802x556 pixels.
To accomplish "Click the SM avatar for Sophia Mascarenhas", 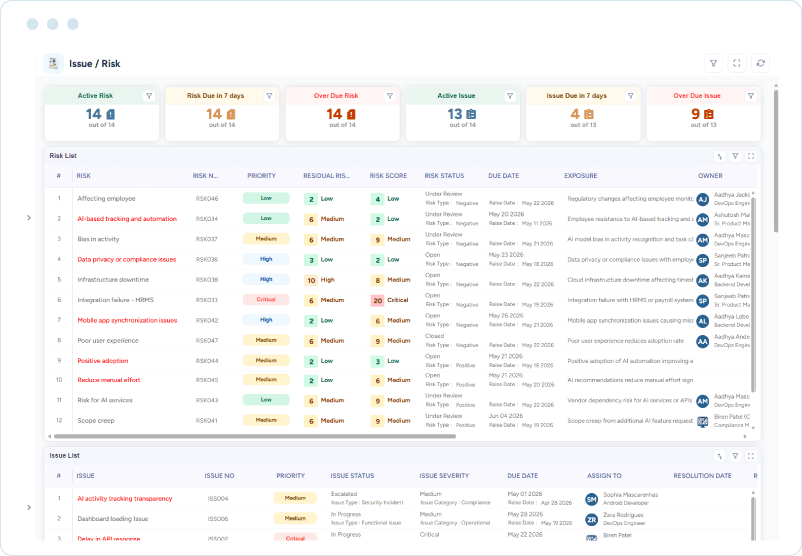I will (x=592, y=499).
